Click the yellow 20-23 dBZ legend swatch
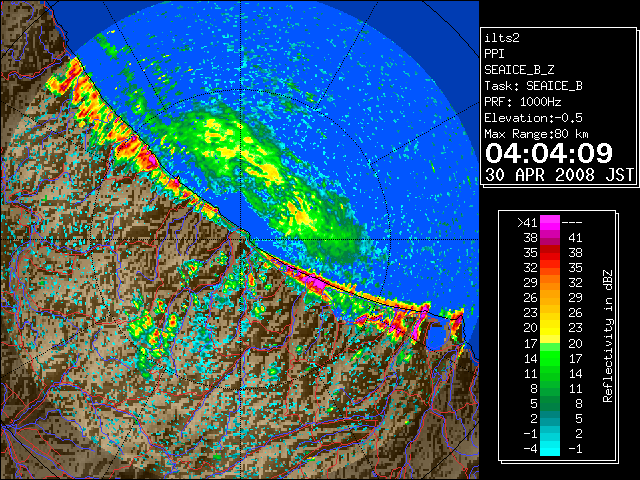Image resolution: width=640 pixels, height=480 pixels. pos(550,328)
